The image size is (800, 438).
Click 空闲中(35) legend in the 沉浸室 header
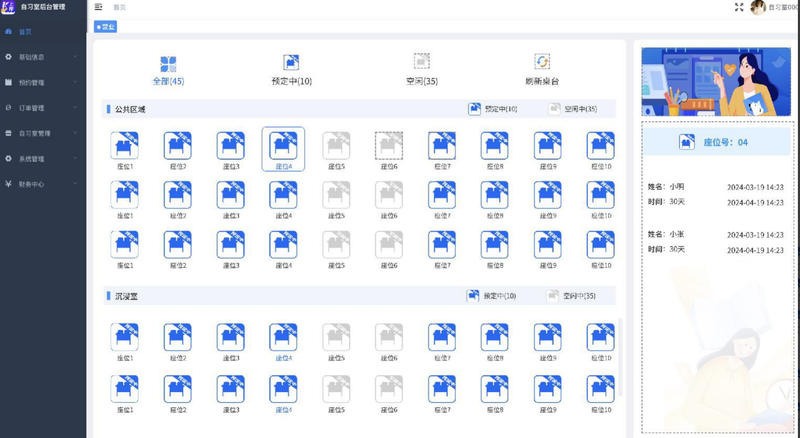(571, 296)
